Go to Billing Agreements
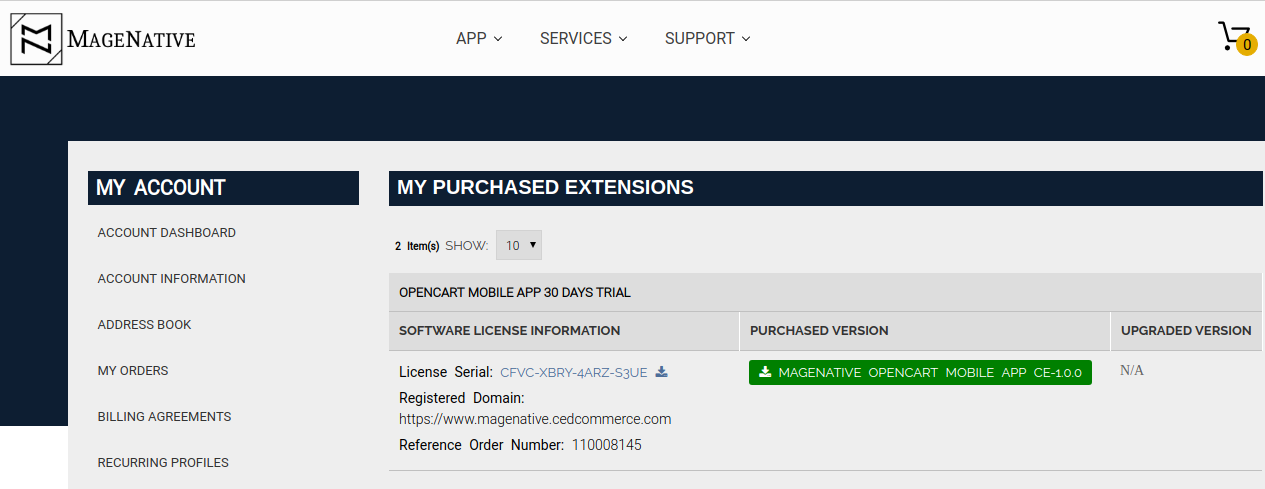This screenshot has height=489, width=1265. (x=165, y=417)
